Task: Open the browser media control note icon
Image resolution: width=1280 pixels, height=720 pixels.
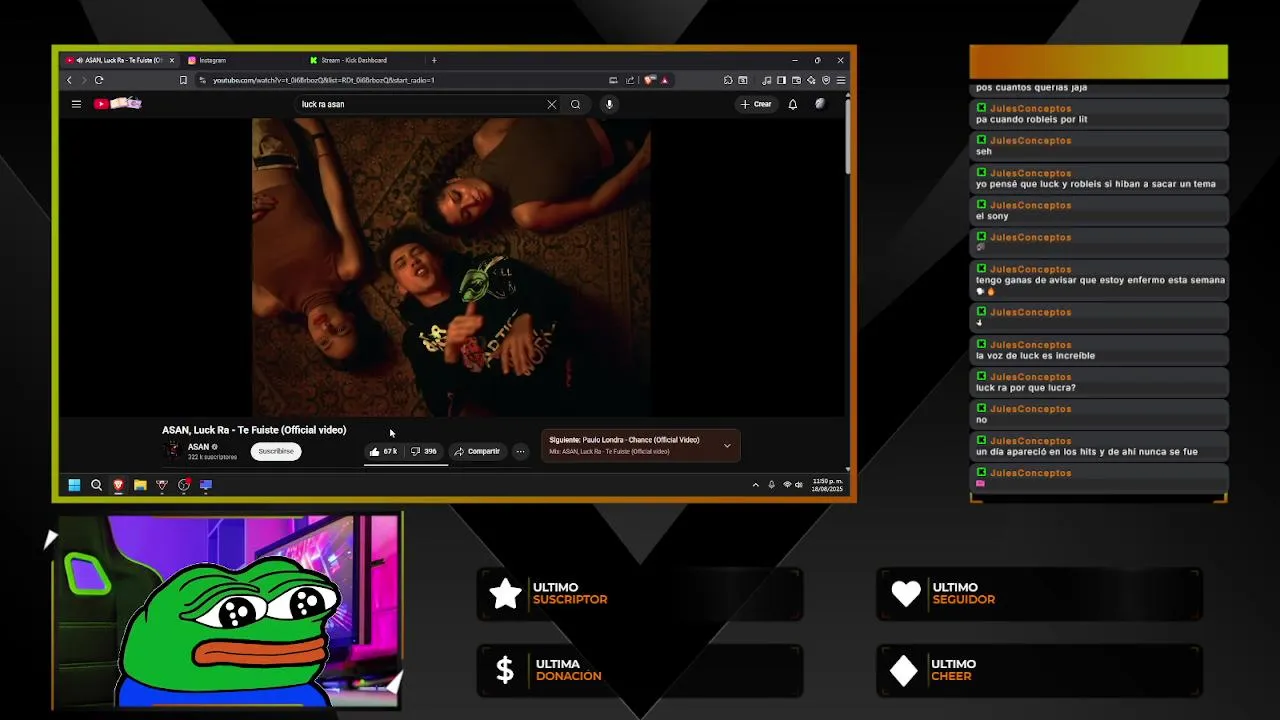Action: pos(767,80)
